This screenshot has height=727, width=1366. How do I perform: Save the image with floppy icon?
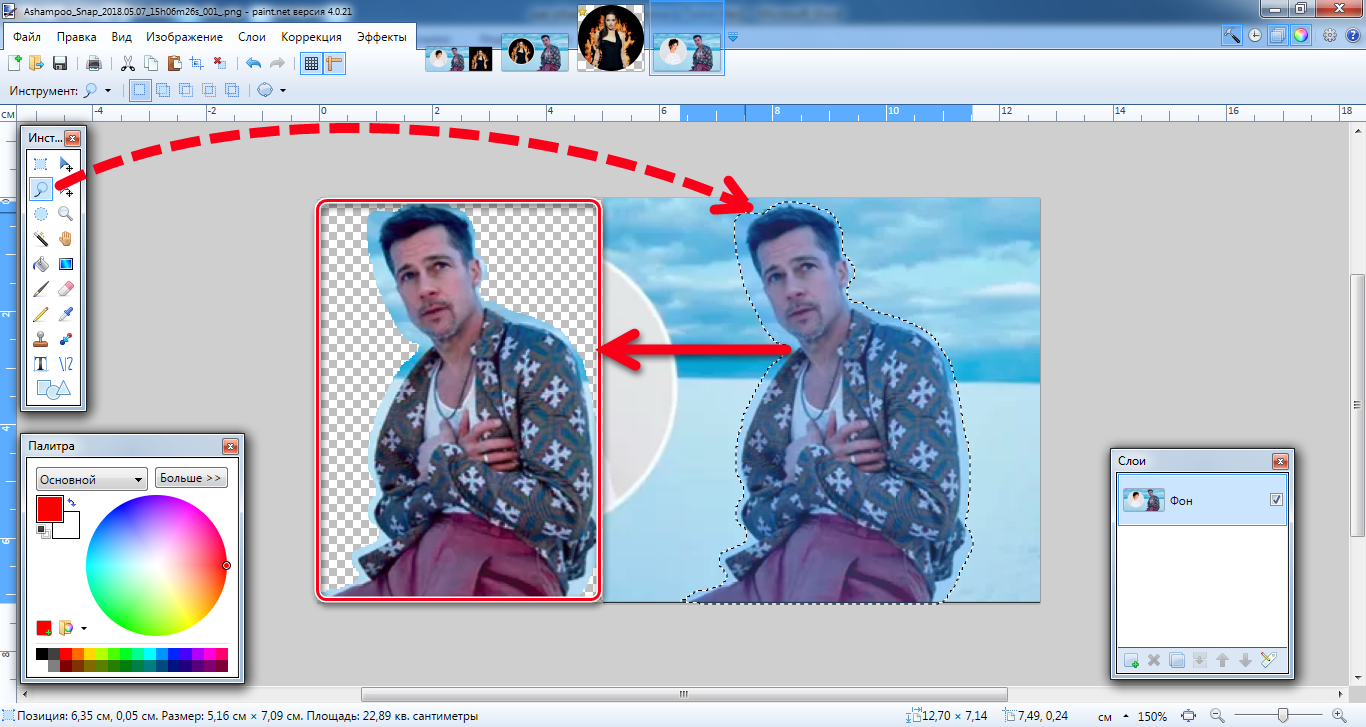59,63
